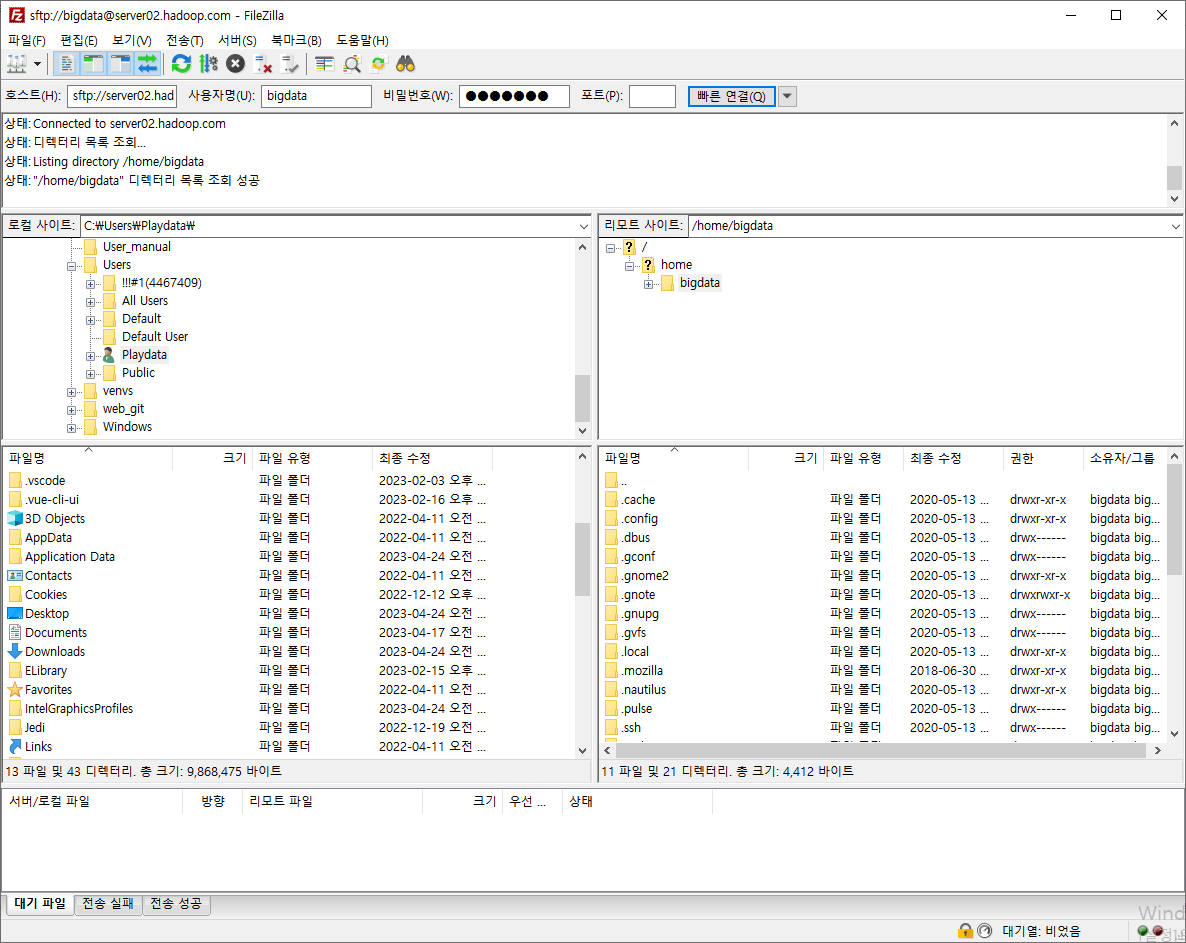Reconnect to the last server
The image size is (1186, 943).
tap(290, 64)
